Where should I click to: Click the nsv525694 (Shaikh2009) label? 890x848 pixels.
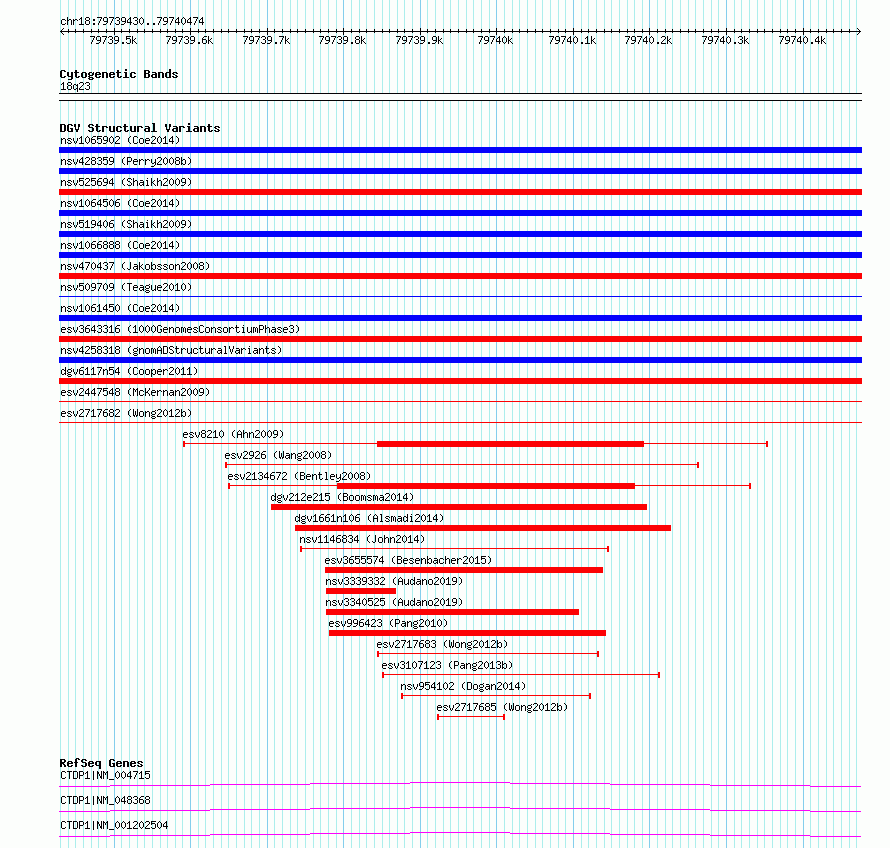pyautogui.click(x=126, y=182)
